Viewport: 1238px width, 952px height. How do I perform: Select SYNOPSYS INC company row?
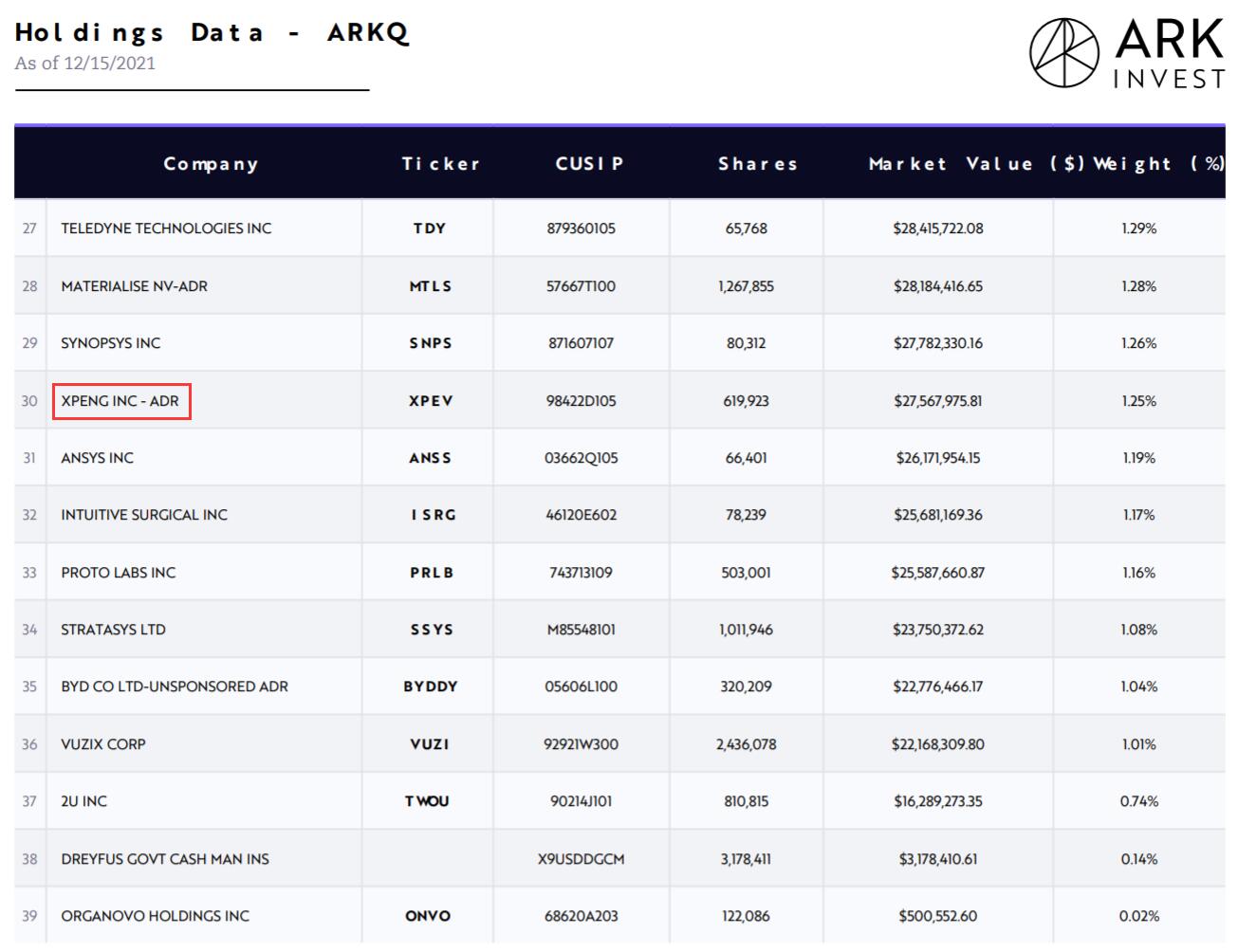[x=111, y=343]
